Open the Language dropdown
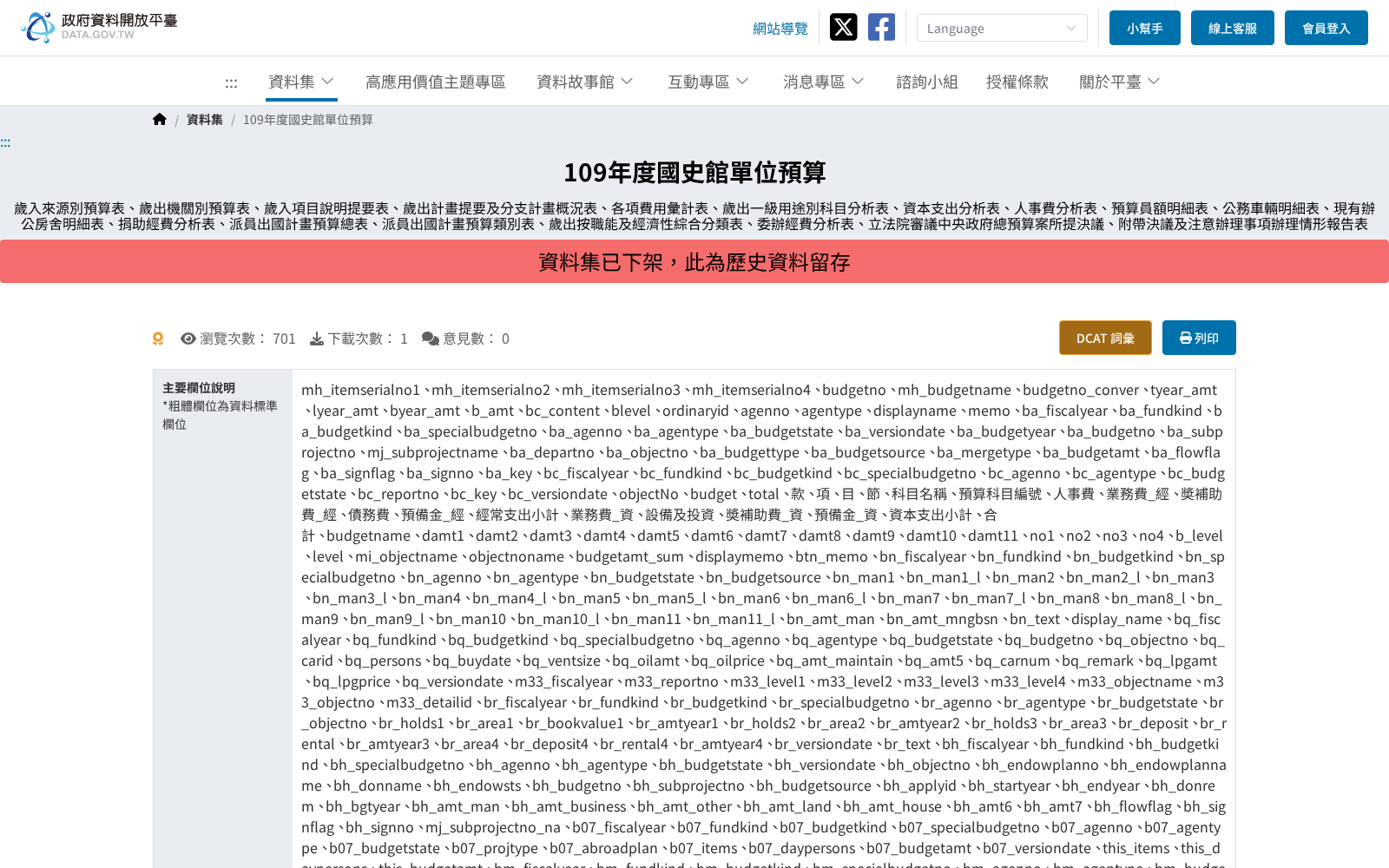 (1002, 28)
